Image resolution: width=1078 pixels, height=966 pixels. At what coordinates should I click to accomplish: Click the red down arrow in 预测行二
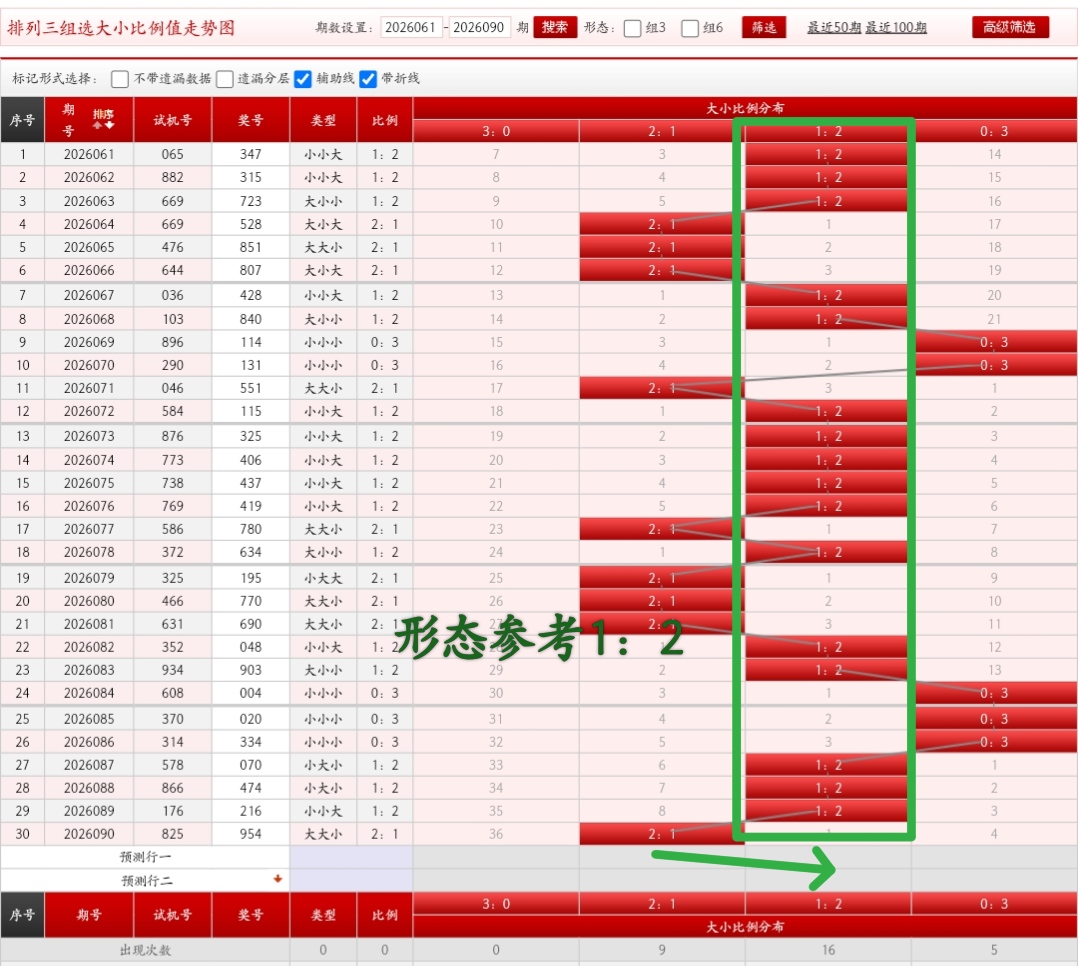point(278,880)
